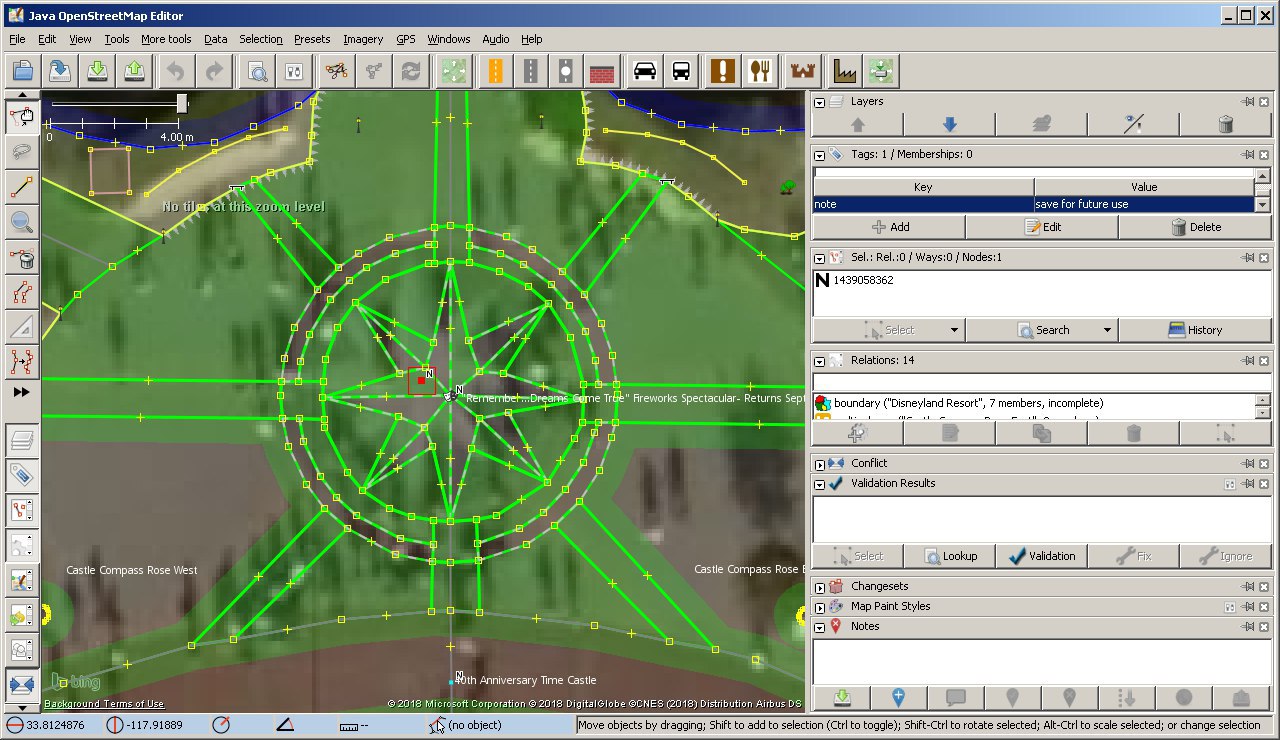Choose the bus preset icon
The width and height of the screenshot is (1280, 740).
pos(681,71)
